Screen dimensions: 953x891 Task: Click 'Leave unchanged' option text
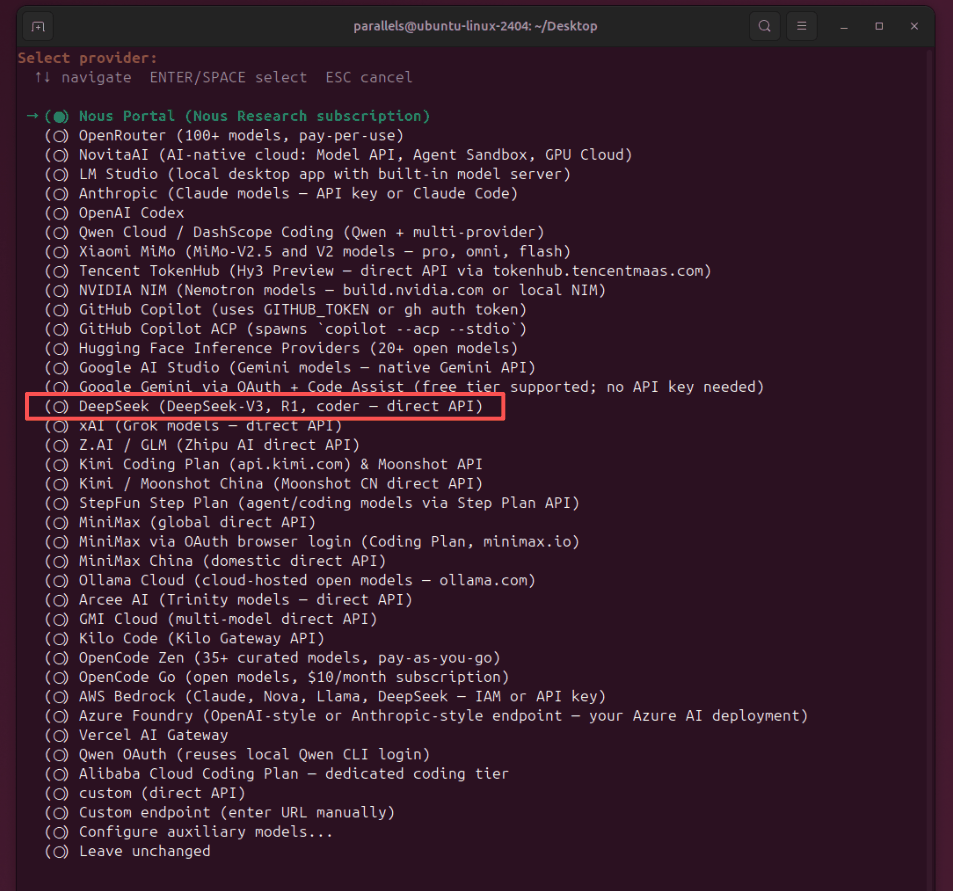pos(145,851)
